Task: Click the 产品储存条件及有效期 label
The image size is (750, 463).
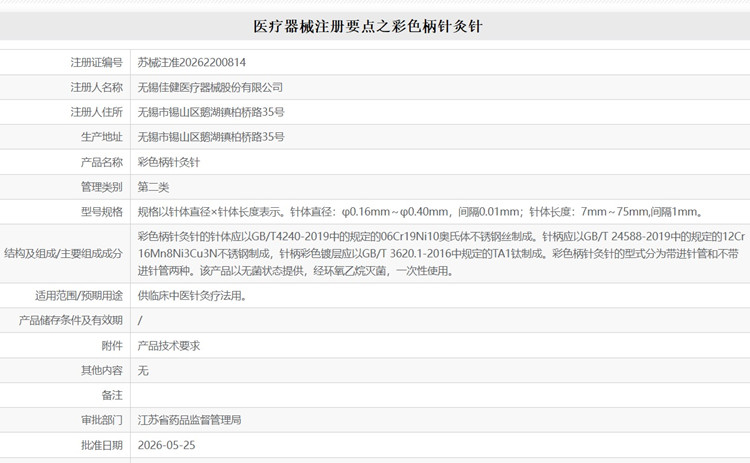Action: pos(71,320)
